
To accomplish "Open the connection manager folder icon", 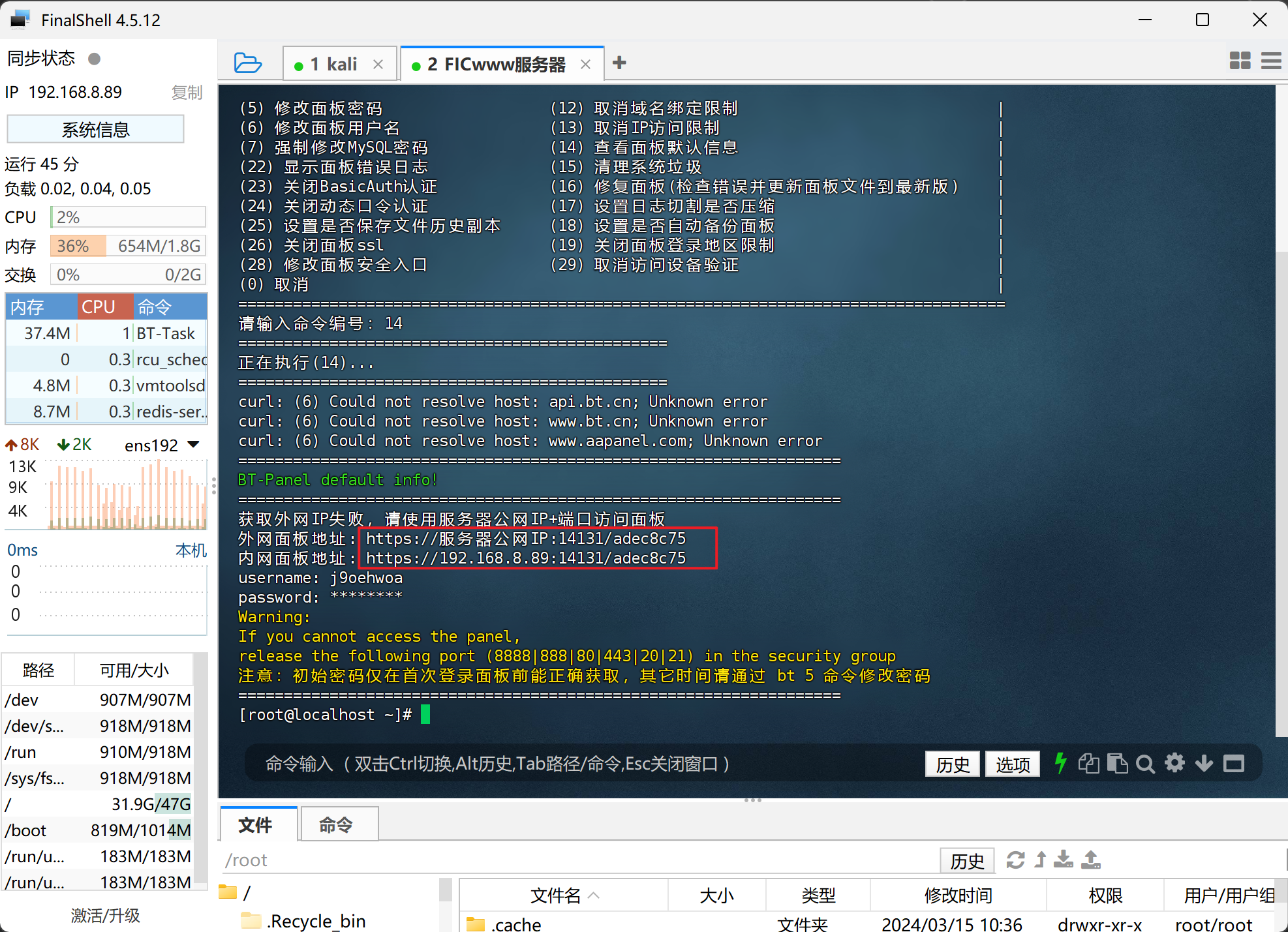I will point(247,63).
